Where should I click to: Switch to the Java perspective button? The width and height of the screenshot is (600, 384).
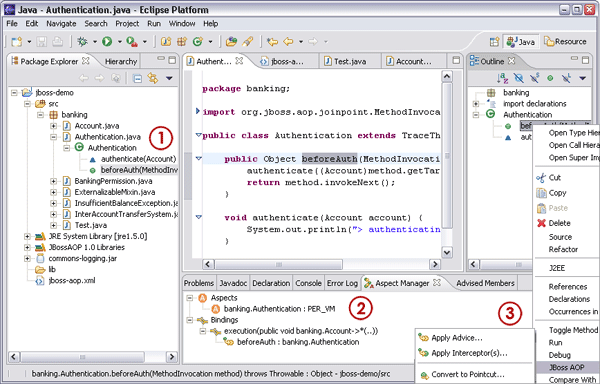tap(521, 42)
